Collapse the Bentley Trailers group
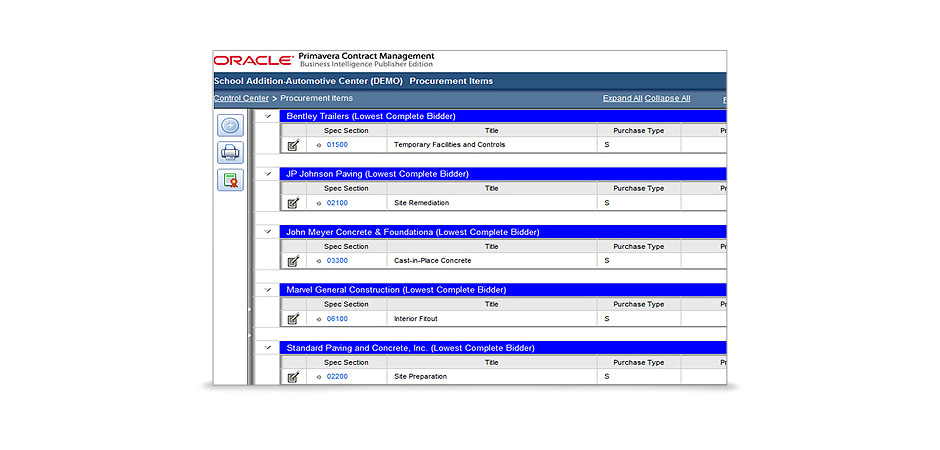 tap(267, 116)
